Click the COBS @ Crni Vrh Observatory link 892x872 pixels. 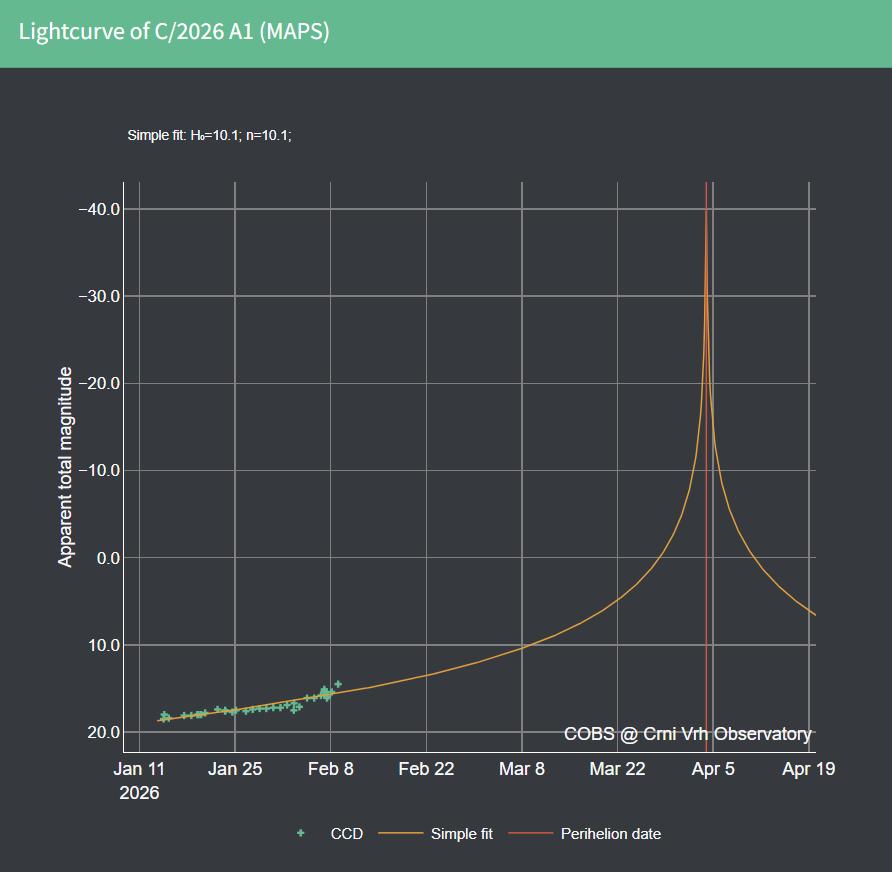(687, 733)
